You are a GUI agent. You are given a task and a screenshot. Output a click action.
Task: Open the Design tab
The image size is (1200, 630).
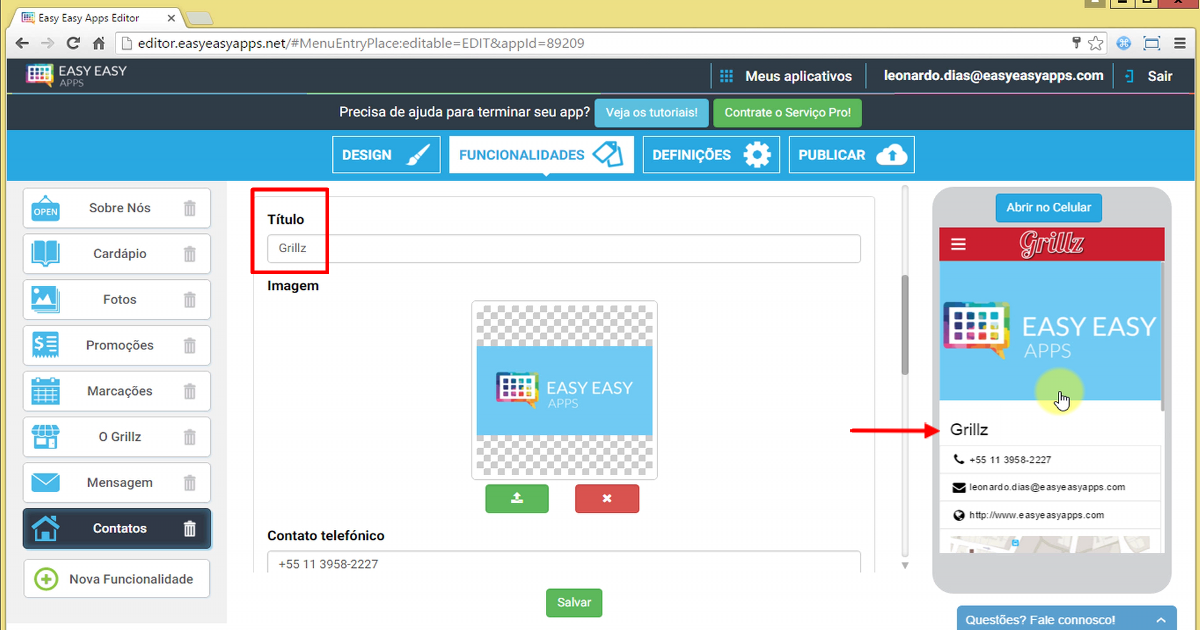386,155
